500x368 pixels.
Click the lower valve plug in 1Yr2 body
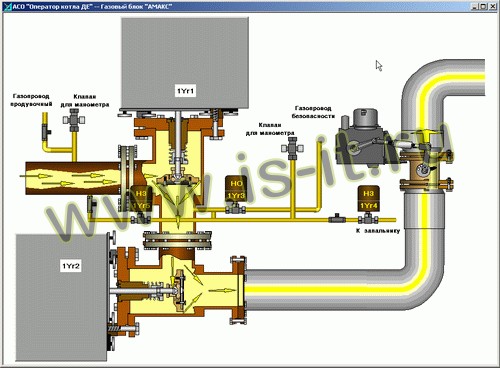[x=180, y=289]
